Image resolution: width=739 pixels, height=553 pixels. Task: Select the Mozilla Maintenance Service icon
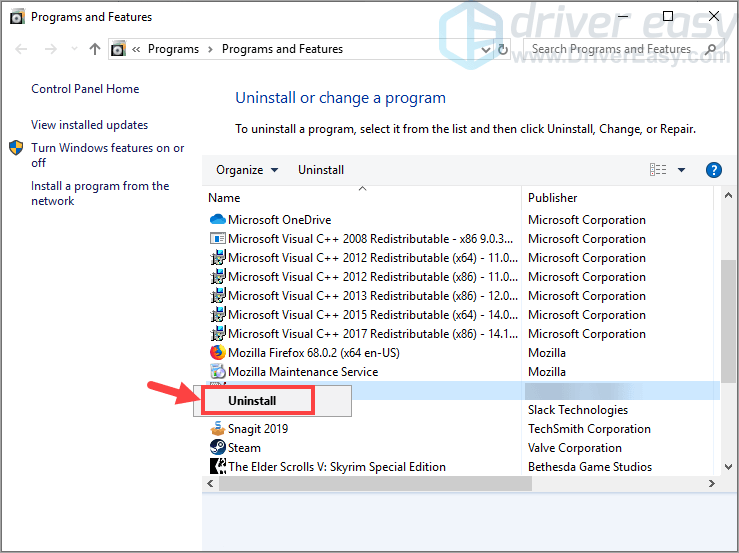218,371
